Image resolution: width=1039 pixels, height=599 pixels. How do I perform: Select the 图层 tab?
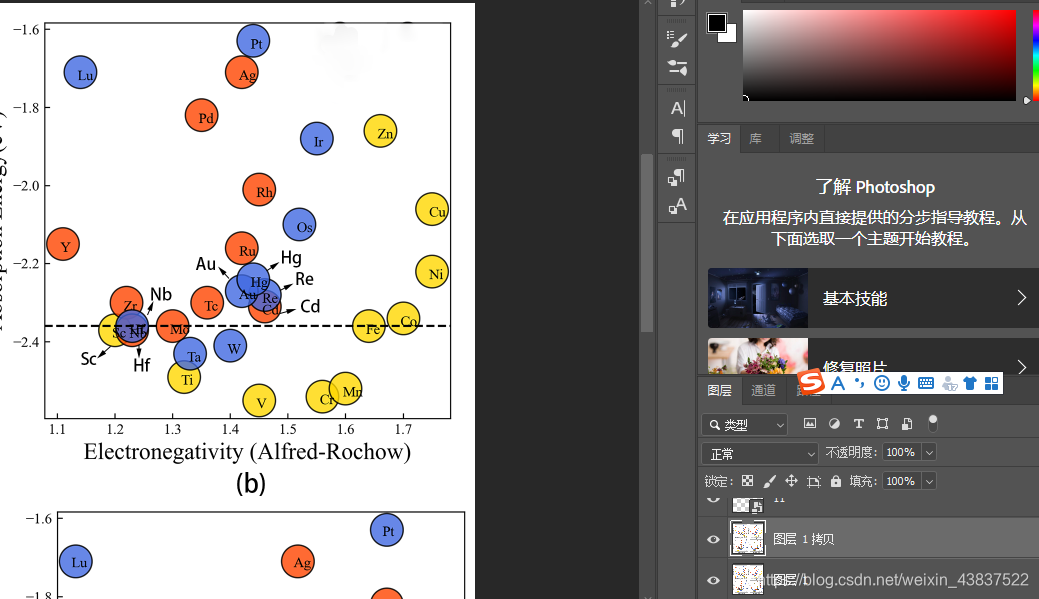coord(719,390)
